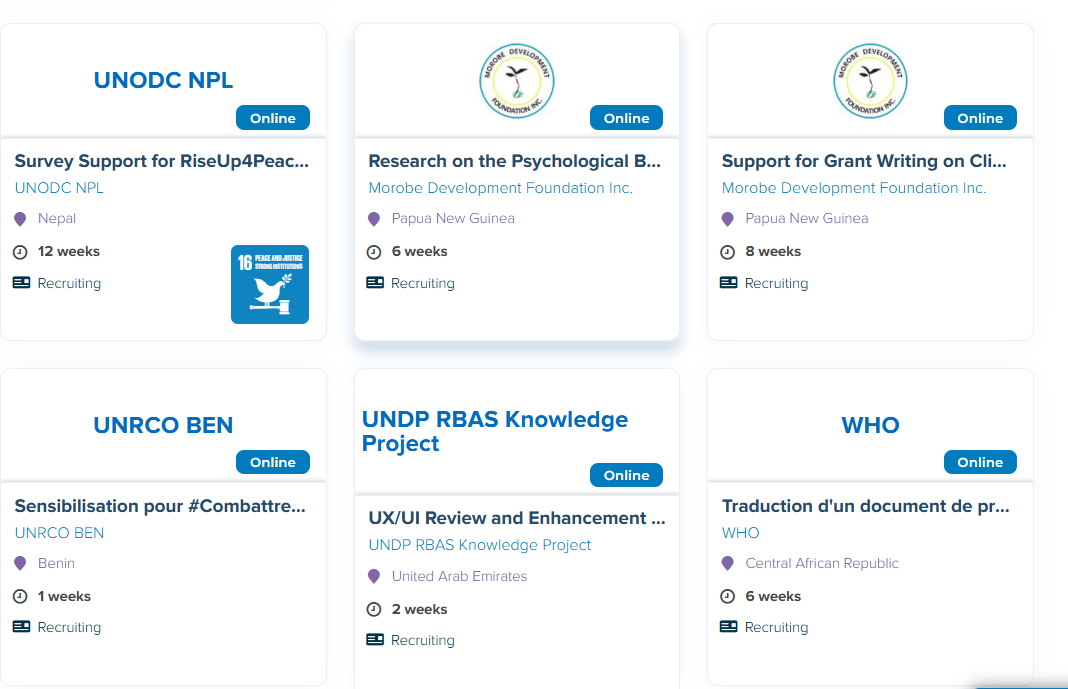Click the large UNODC NPL card header
This screenshot has height=689, width=1068.
(x=163, y=80)
